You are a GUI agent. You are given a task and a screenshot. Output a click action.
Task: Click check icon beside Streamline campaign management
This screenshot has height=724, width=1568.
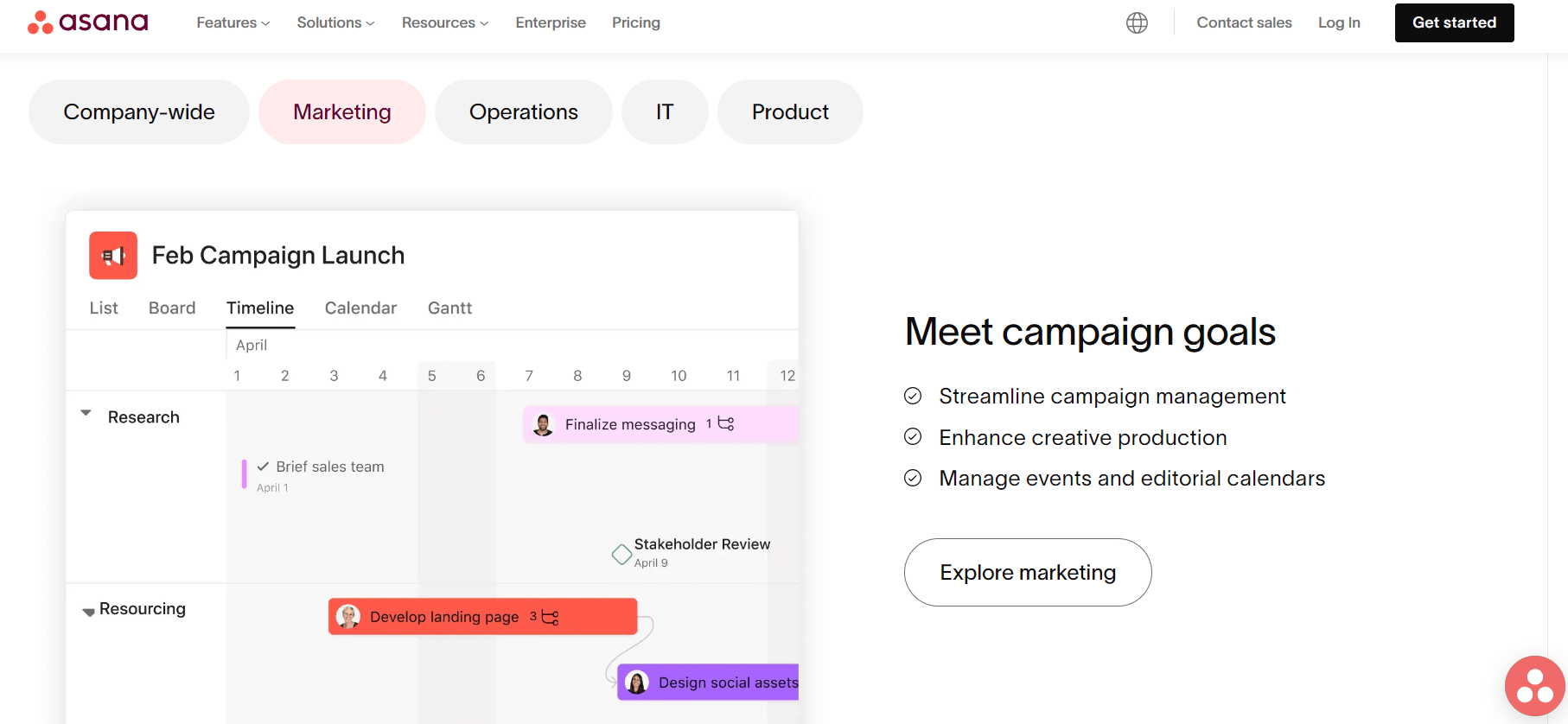point(913,396)
